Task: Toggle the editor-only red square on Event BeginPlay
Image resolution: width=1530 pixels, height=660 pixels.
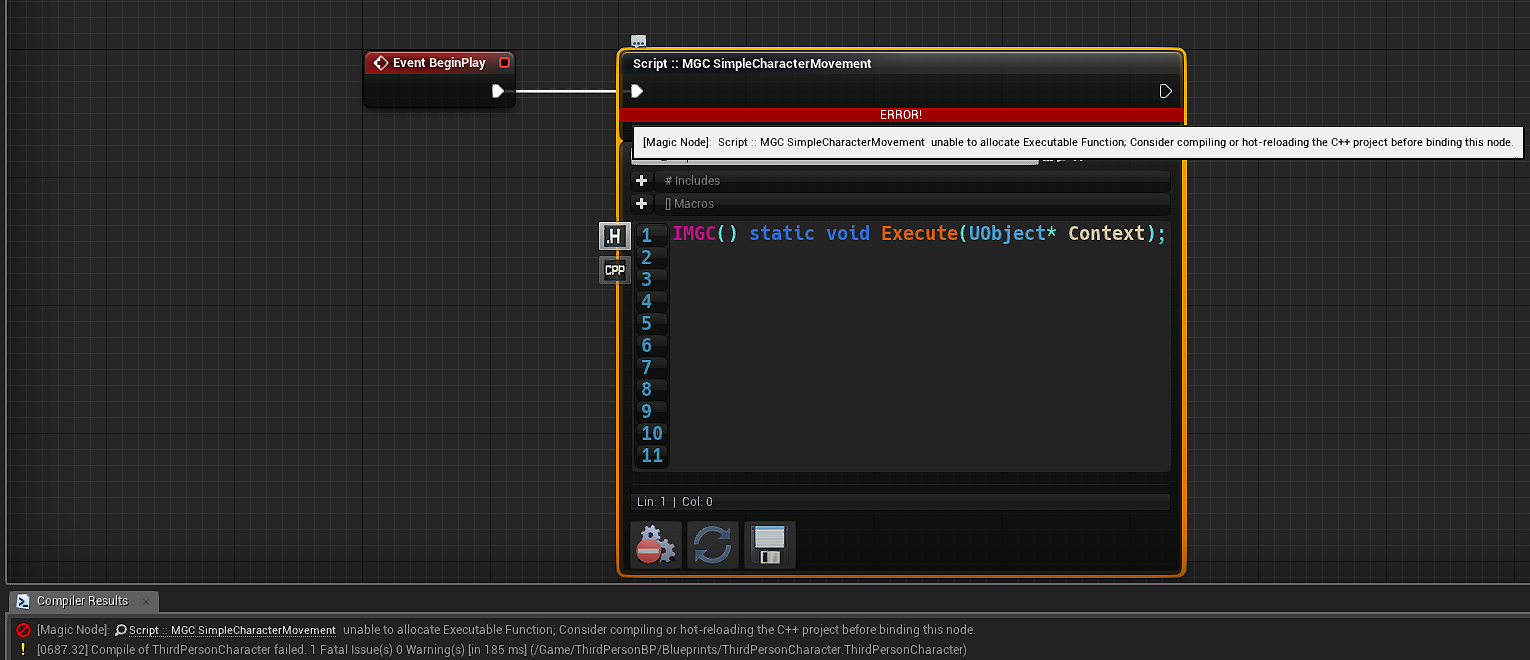Action: (504, 62)
